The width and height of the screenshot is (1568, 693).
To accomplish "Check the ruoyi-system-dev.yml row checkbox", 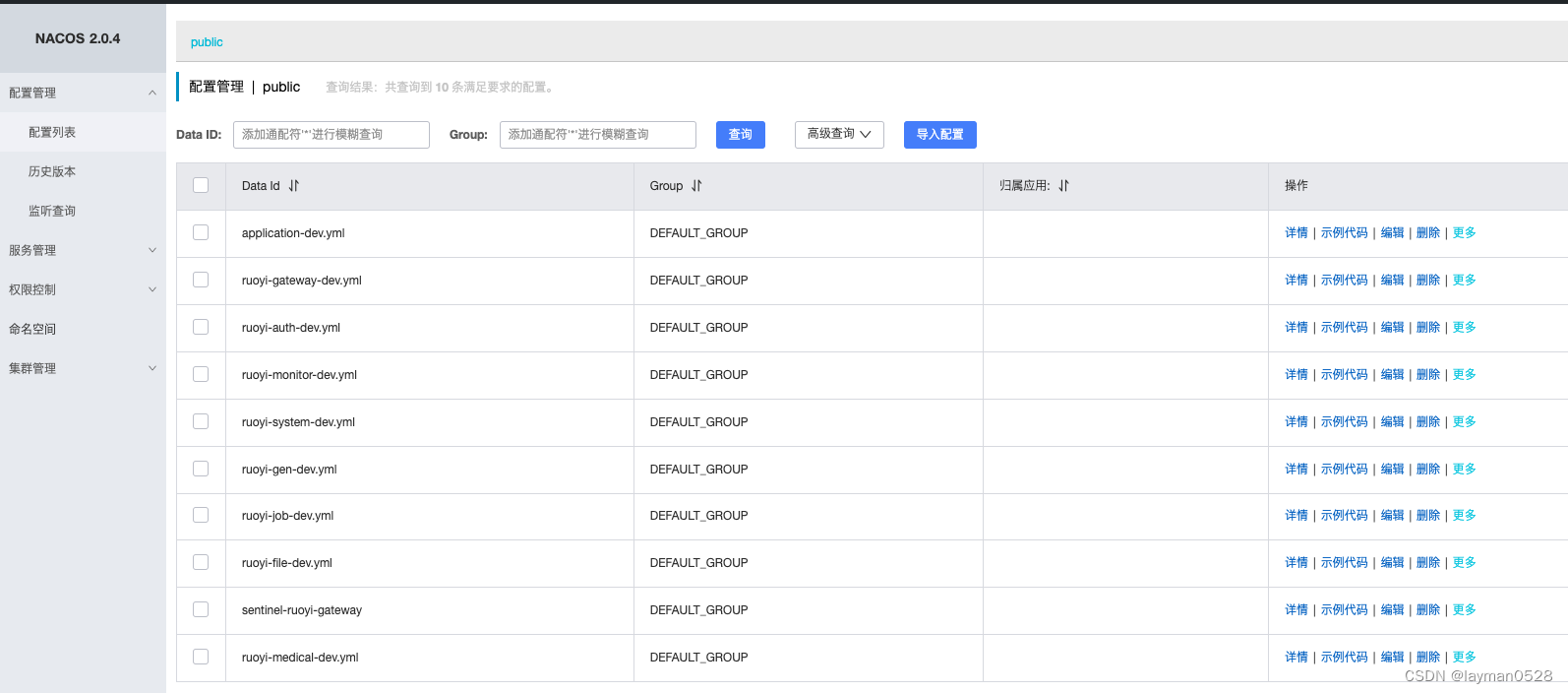I will (x=201, y=421).
